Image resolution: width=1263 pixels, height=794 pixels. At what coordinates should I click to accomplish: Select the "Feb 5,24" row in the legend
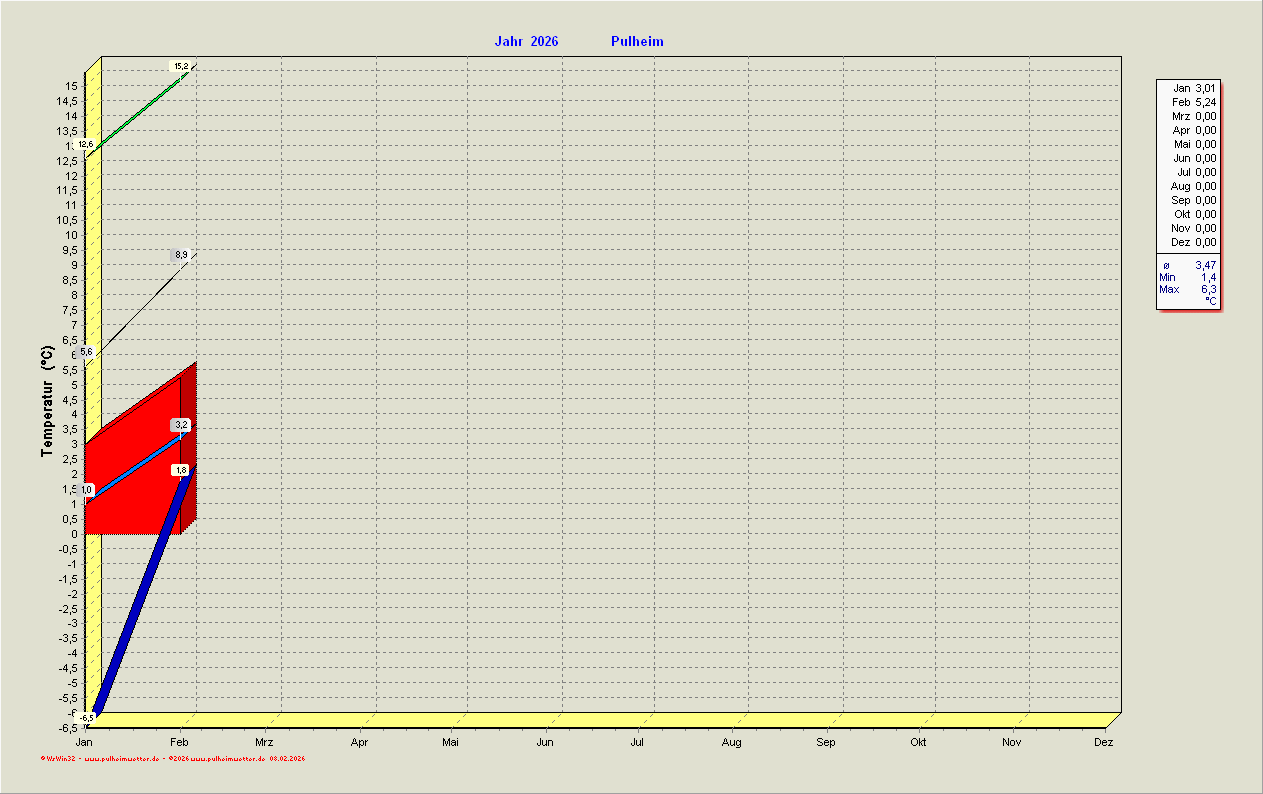click(x=1194, y=102)
